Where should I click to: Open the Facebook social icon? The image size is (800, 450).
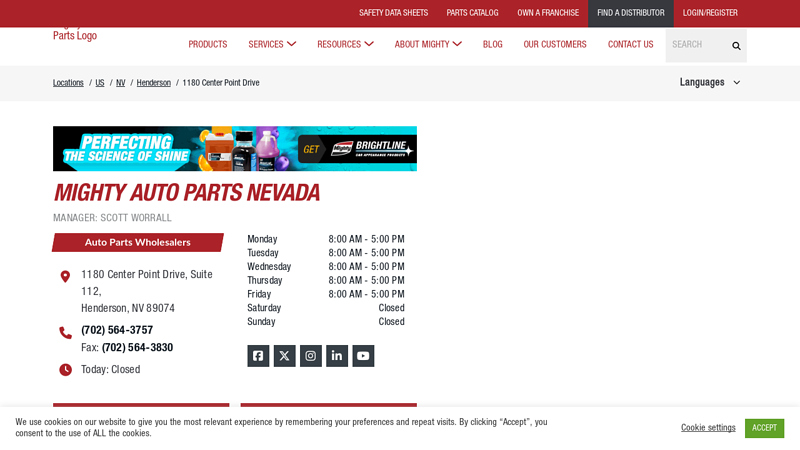click(258, 356)
